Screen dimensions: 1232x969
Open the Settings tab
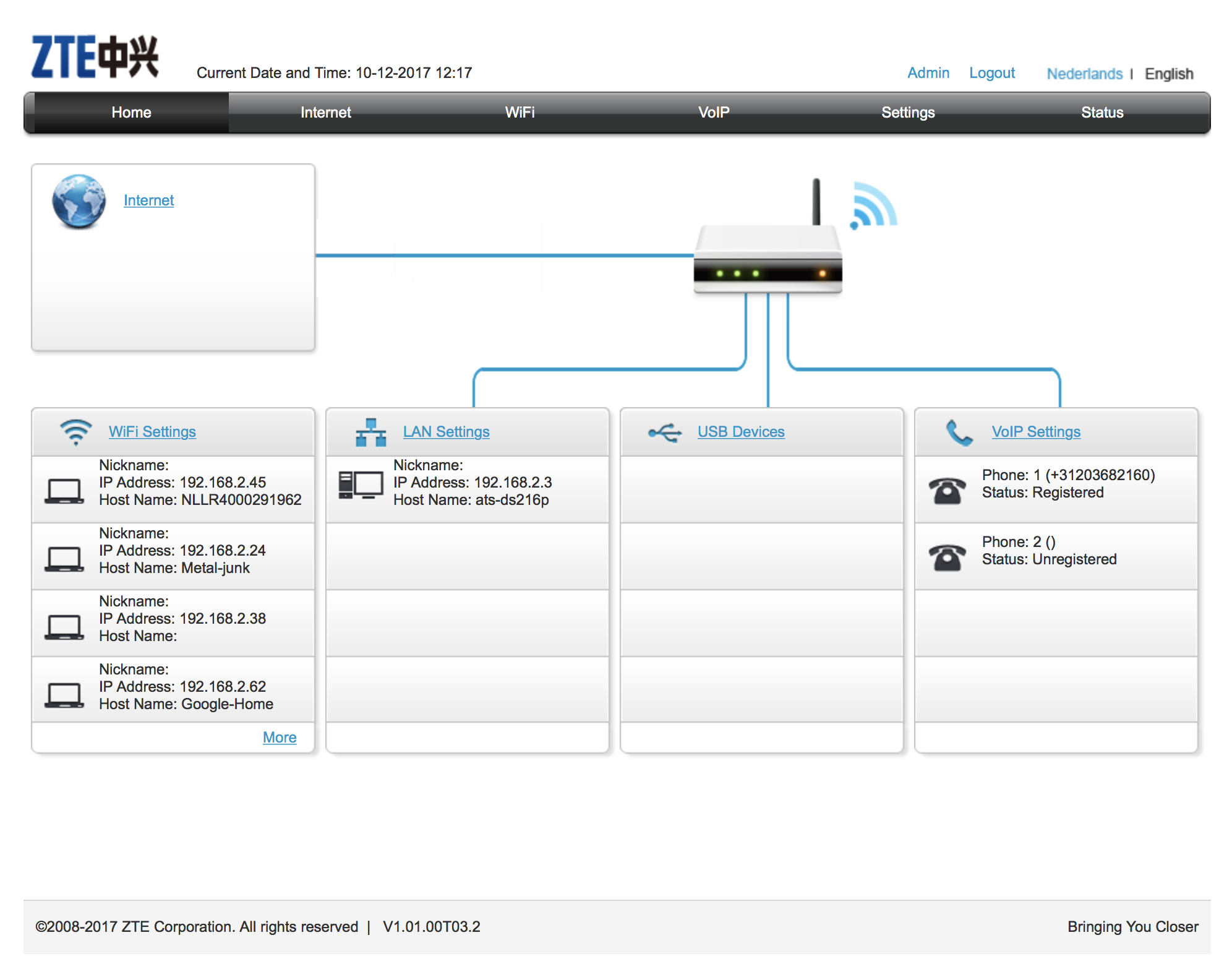908,113
